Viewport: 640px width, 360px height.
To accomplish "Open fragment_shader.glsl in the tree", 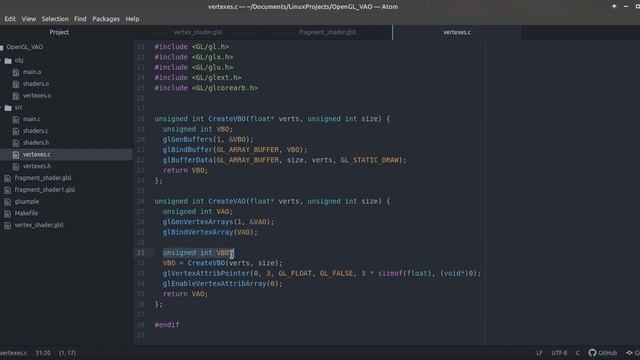I will 43,178.
